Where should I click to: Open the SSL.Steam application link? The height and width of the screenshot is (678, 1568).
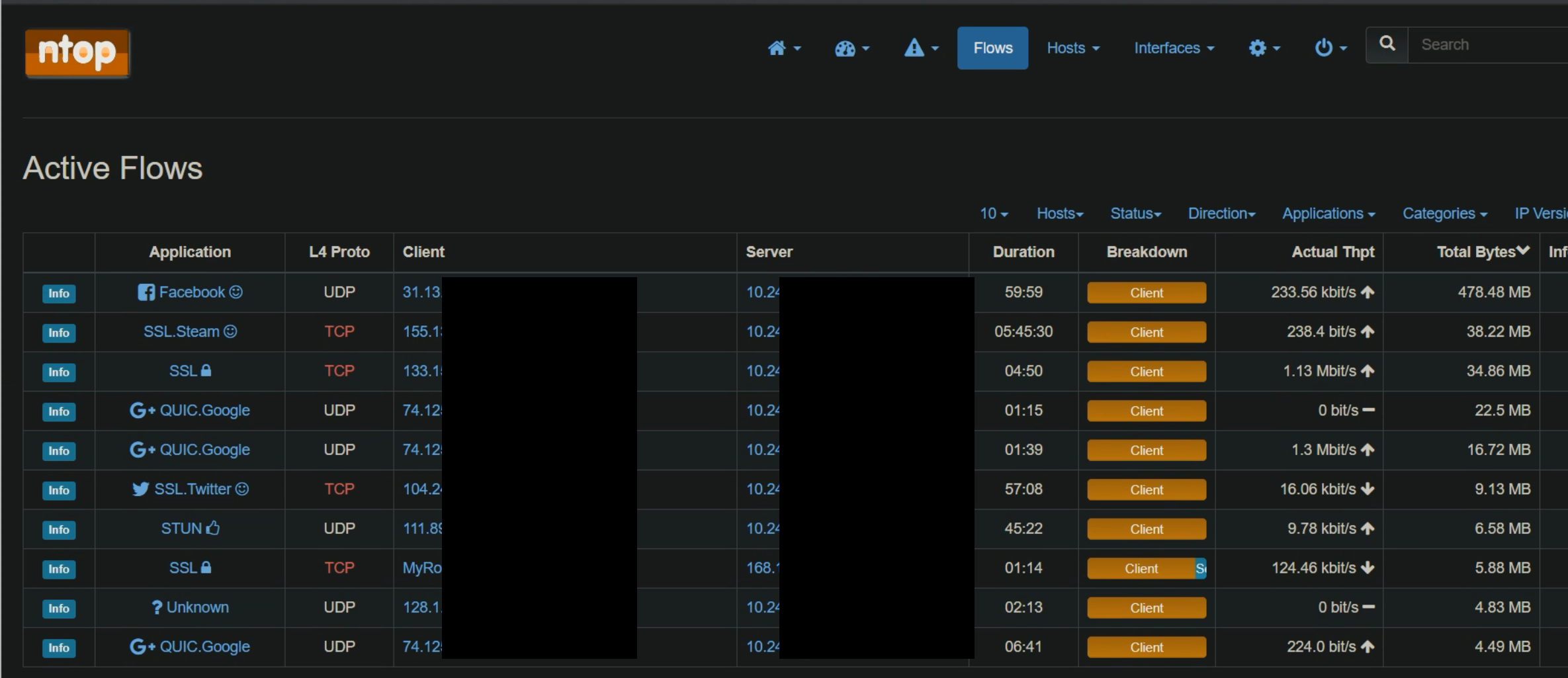tap(181, 331)
